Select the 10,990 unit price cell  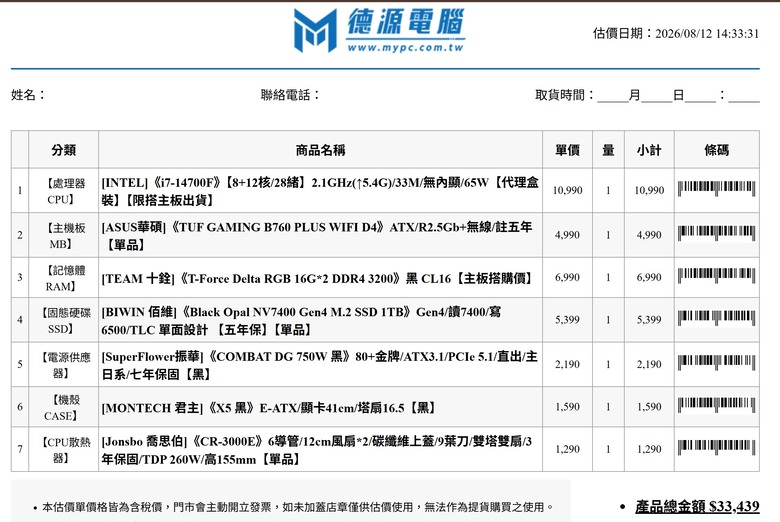pos(567,190)
